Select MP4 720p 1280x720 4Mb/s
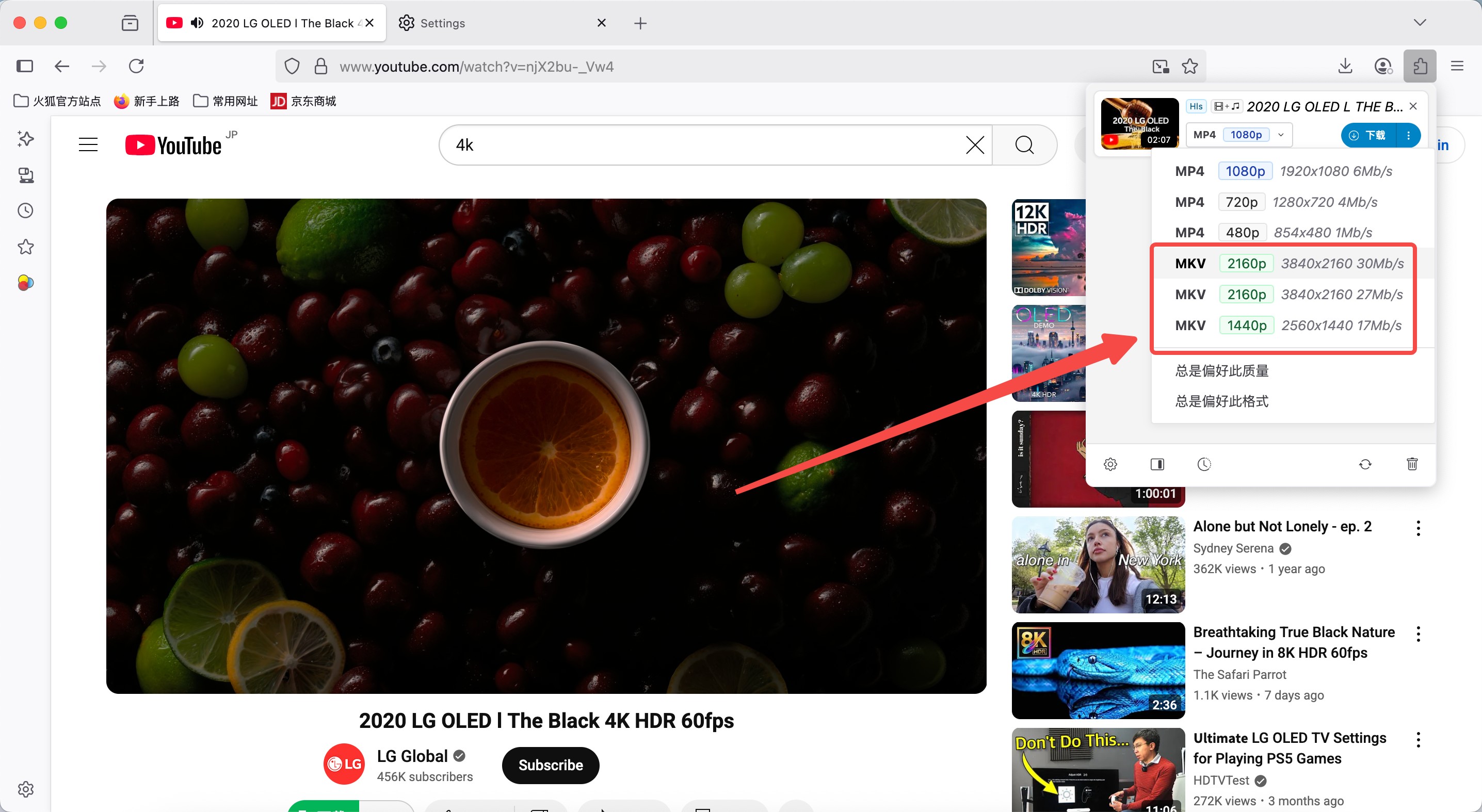The image size is (1482, 812). (x=1292, y=202)
